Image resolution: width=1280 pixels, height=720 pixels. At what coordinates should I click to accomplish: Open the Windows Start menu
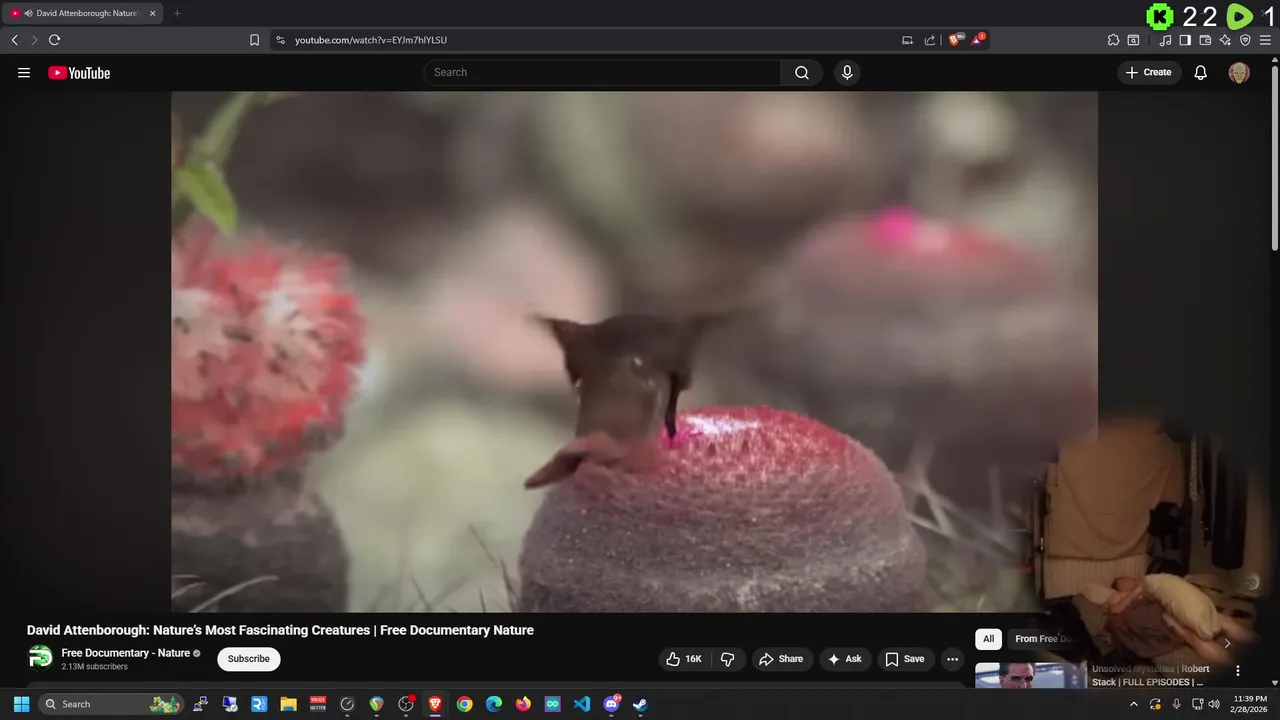click(x=21, y=704)
